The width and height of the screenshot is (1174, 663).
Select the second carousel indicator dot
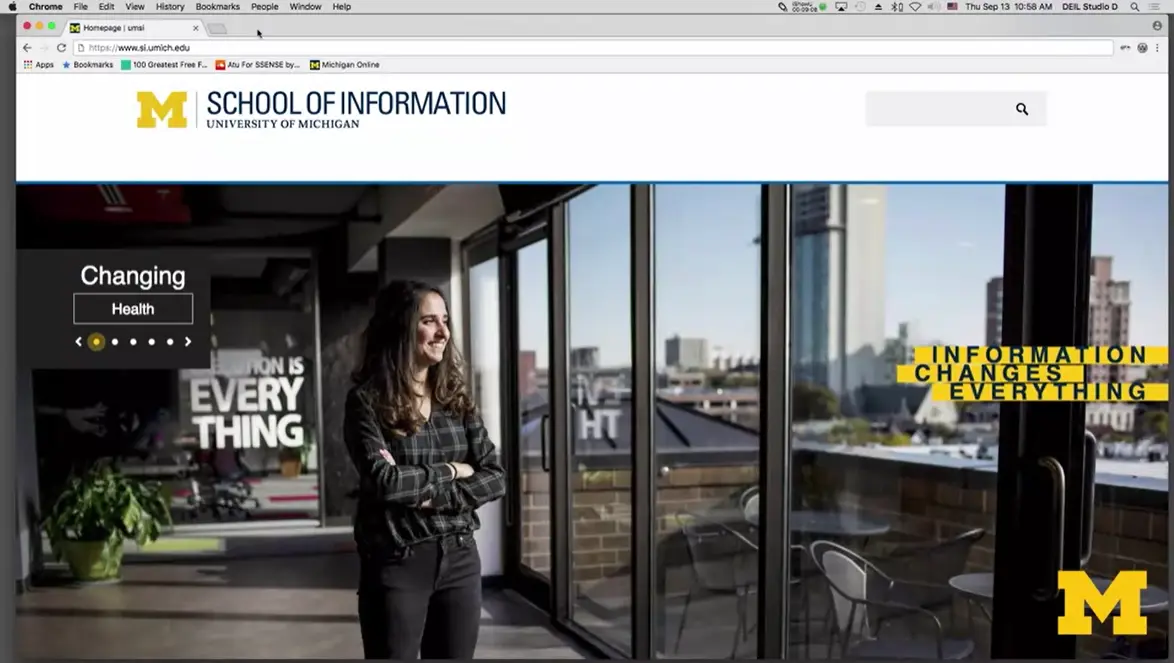(115, 342)
